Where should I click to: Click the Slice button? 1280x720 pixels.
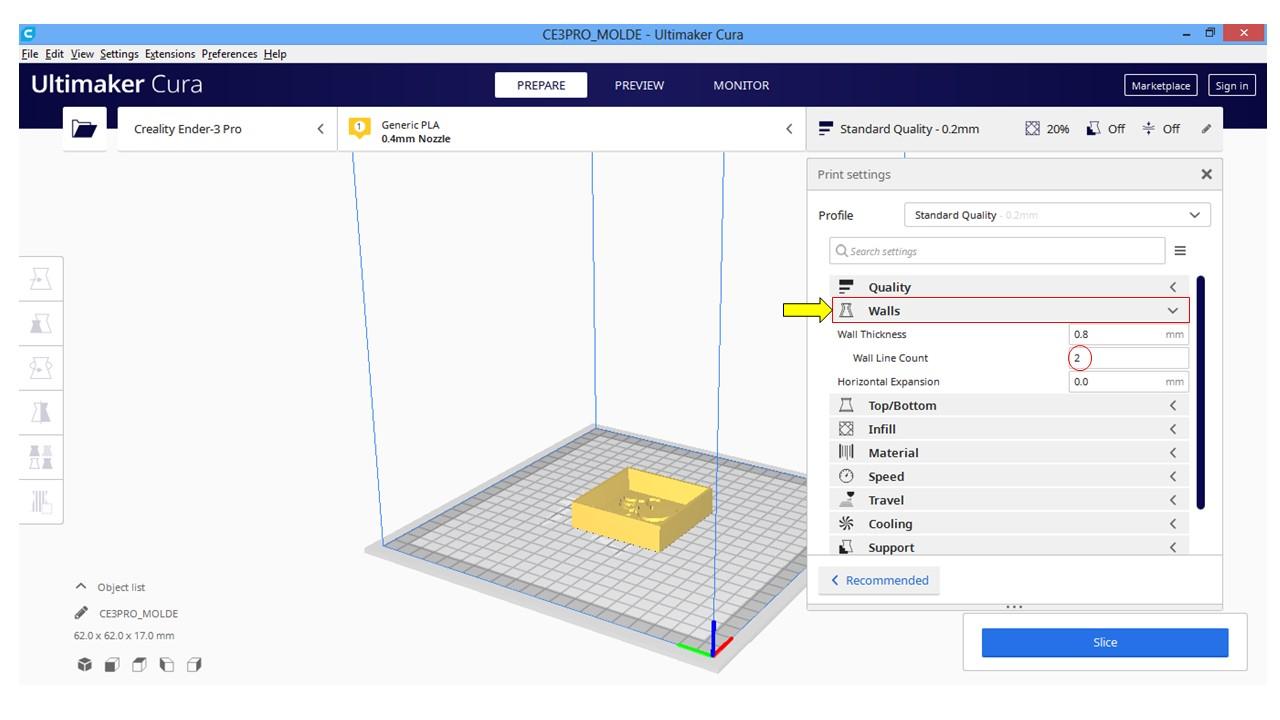(x=1105, y=642)
